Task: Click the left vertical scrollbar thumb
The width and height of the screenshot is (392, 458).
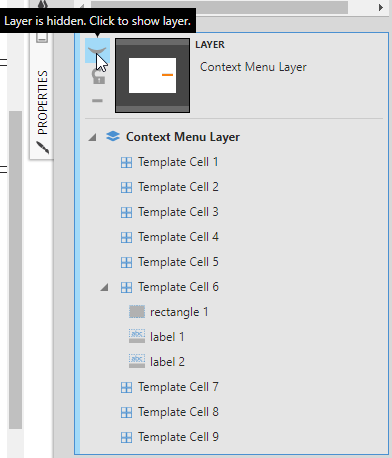Action: pos(15,270)
